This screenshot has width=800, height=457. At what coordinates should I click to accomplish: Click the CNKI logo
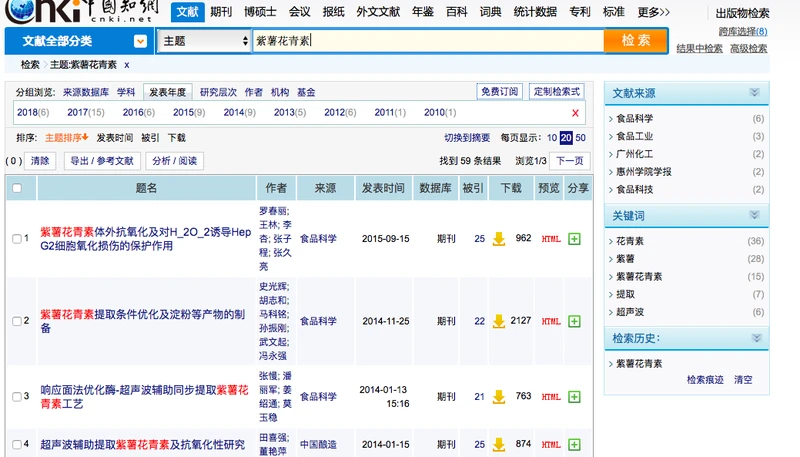[82, 10]
